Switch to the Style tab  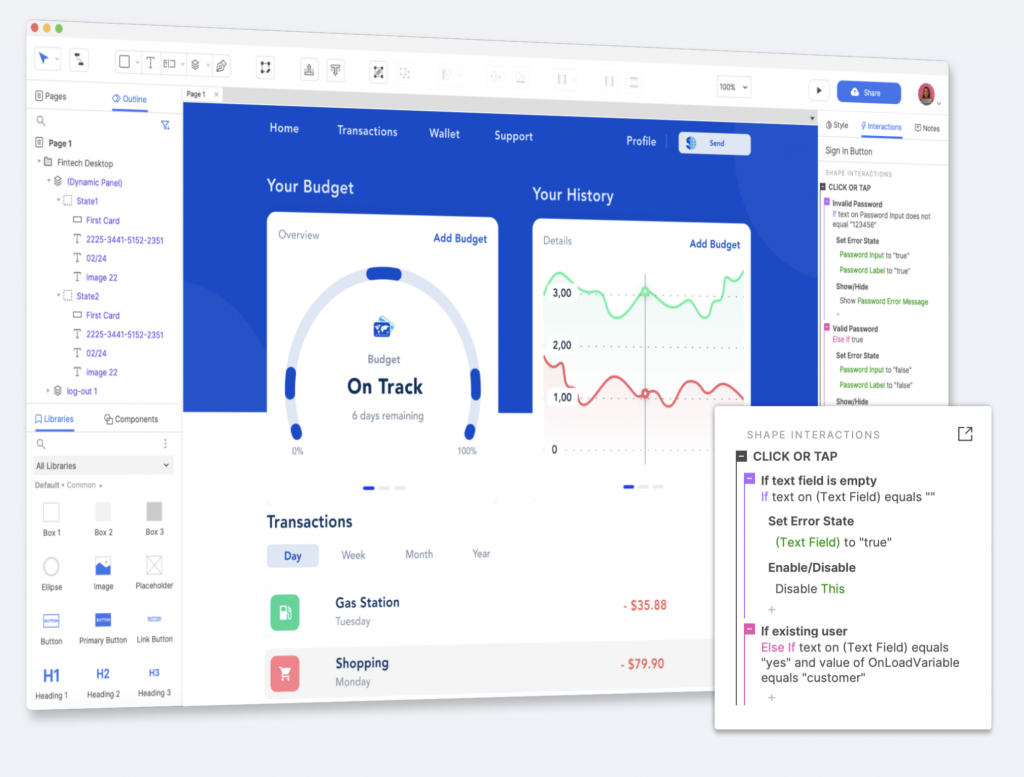tap(837, 126)
